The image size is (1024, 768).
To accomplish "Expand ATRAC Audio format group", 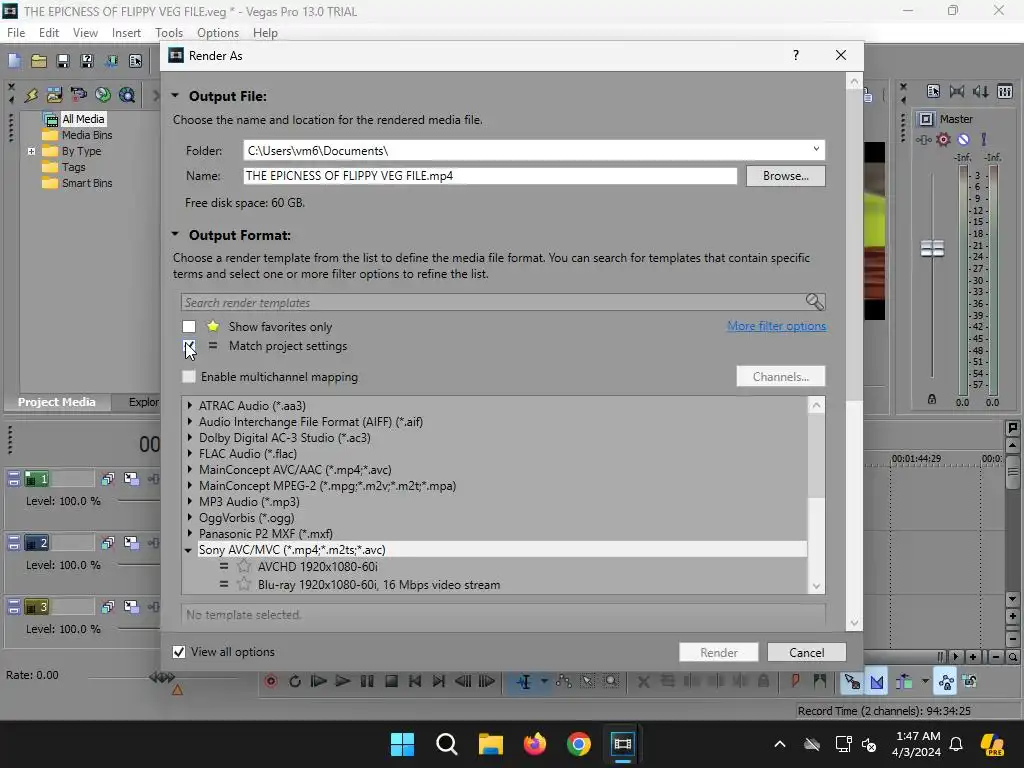I will point(189,405).
